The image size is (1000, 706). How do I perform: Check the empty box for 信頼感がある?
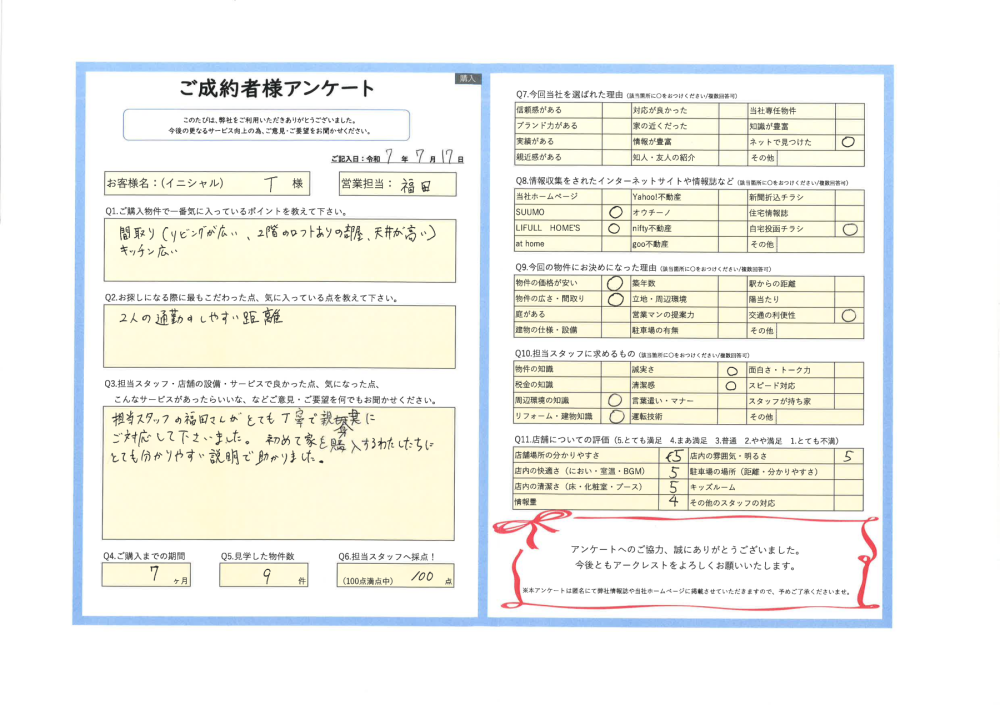click(615, 110)
